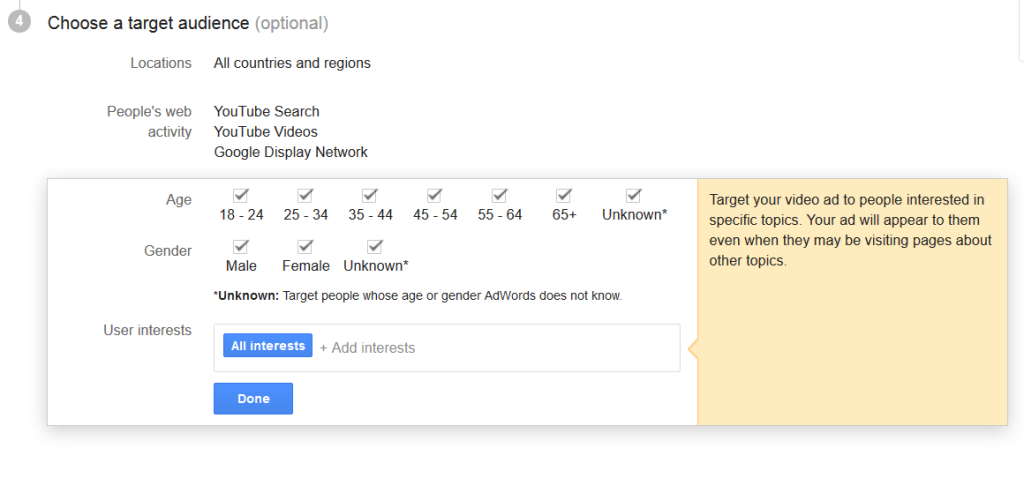This screenshot has width=1024, height=478.
Task: Uncheck the 18 - 24 age checkbox
Action: click(x=241, y=195)
